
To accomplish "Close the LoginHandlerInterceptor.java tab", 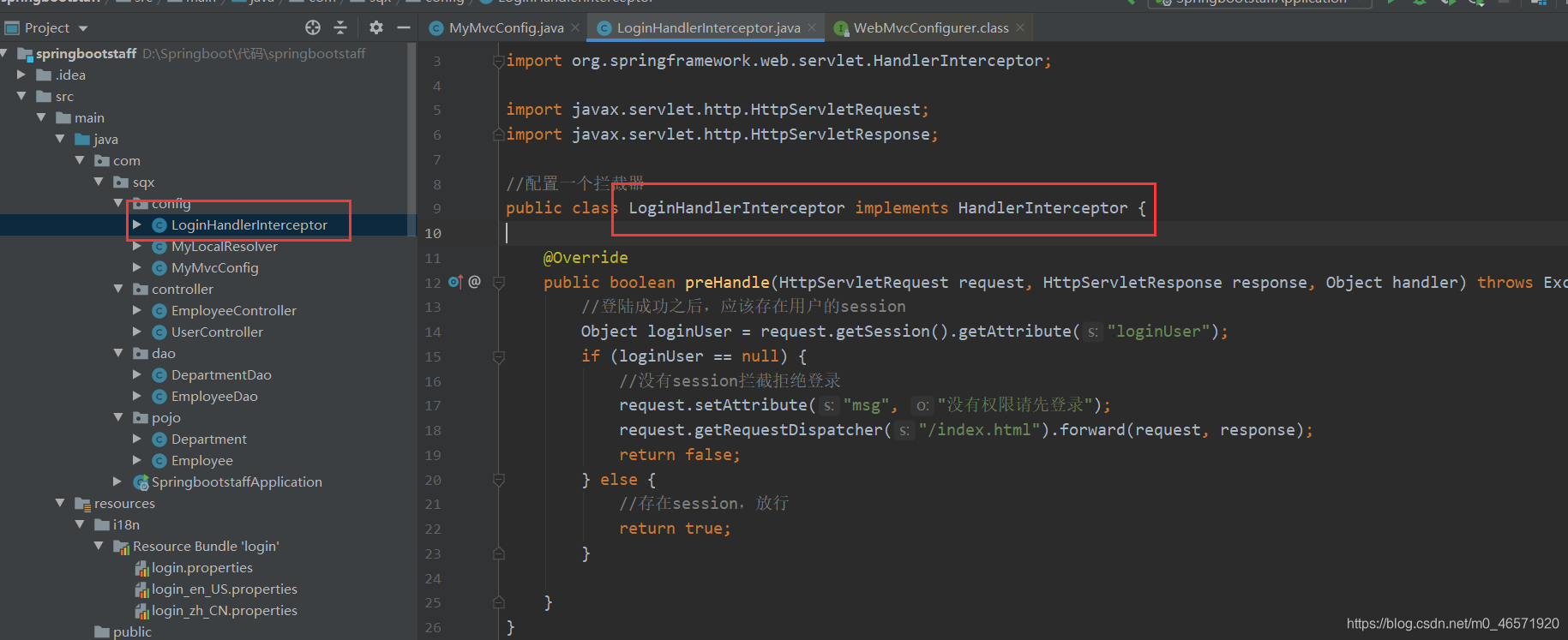I will point(812,28).
